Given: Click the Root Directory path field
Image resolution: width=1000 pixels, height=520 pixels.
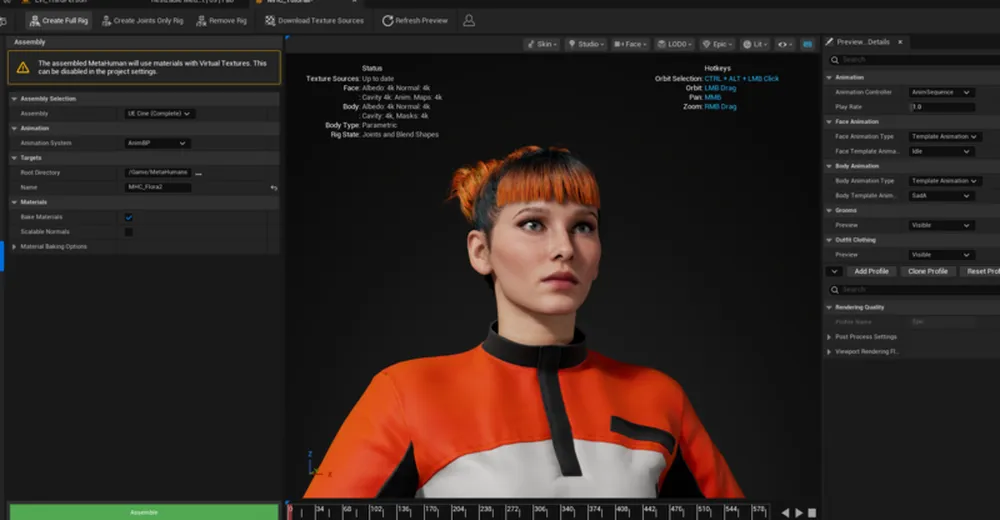Looking at the screenshot, I should [158, 172].
